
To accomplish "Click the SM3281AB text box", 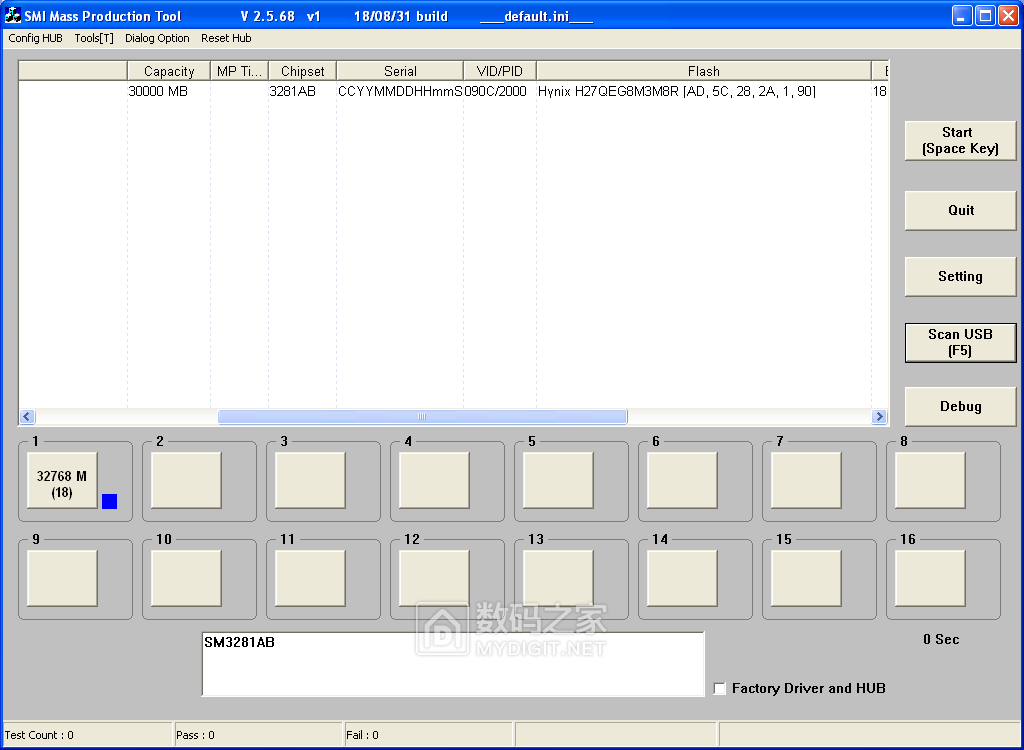I will pos(453,664).
